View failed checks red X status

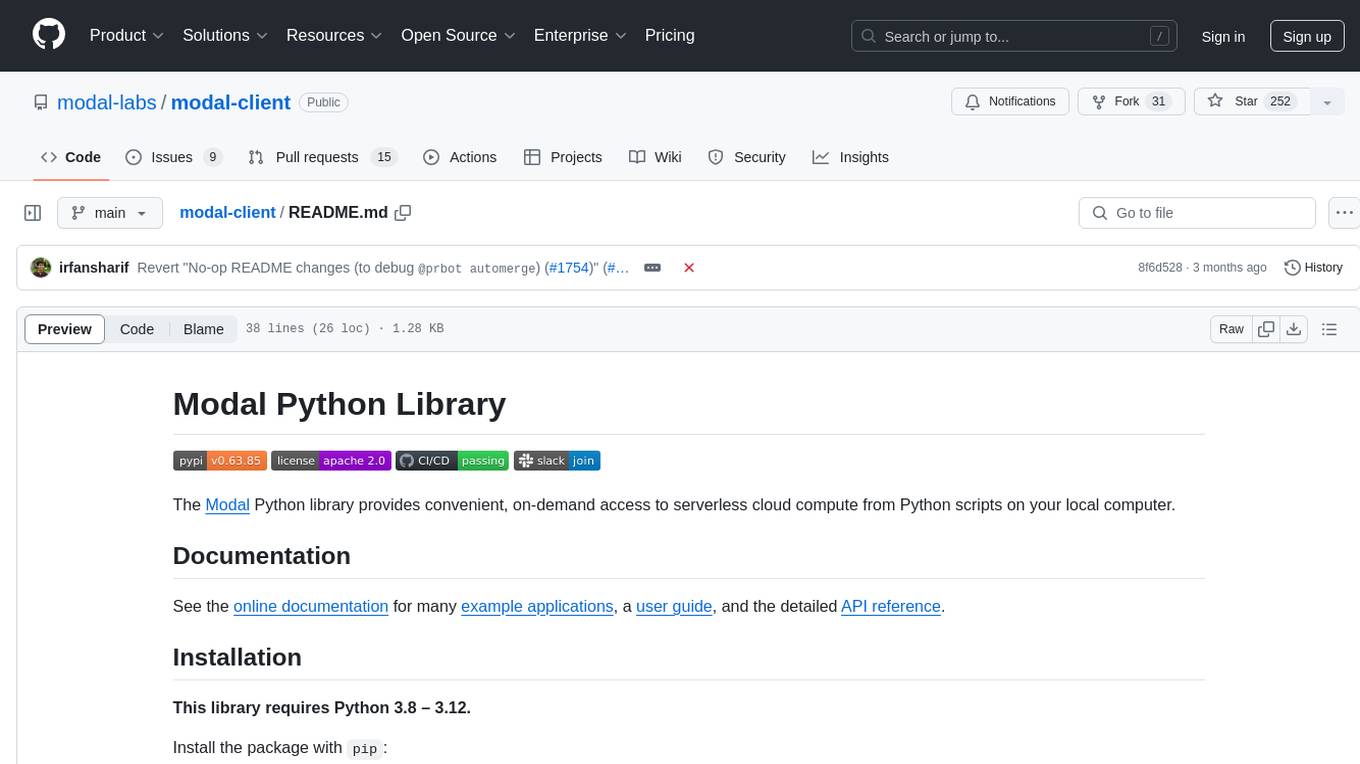pos(689,268)
